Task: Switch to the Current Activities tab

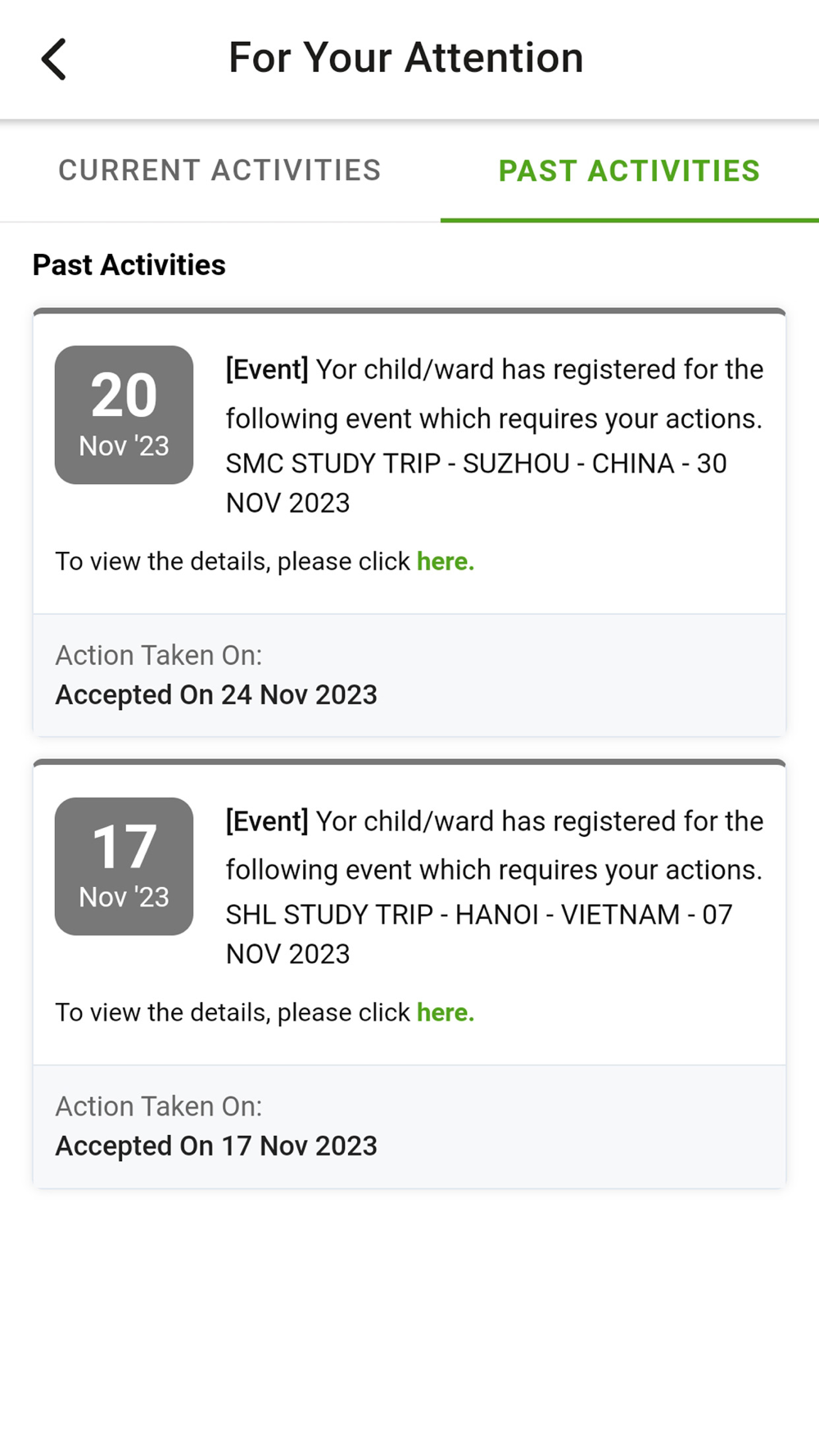Action: (219, 170)
